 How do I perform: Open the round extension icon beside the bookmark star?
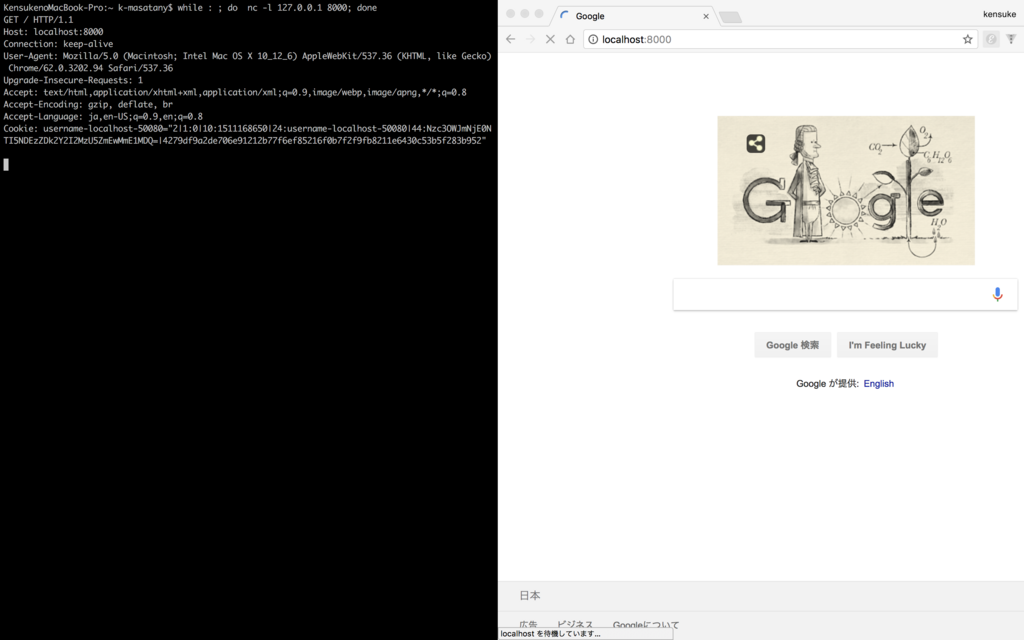(x=991, y=39)
